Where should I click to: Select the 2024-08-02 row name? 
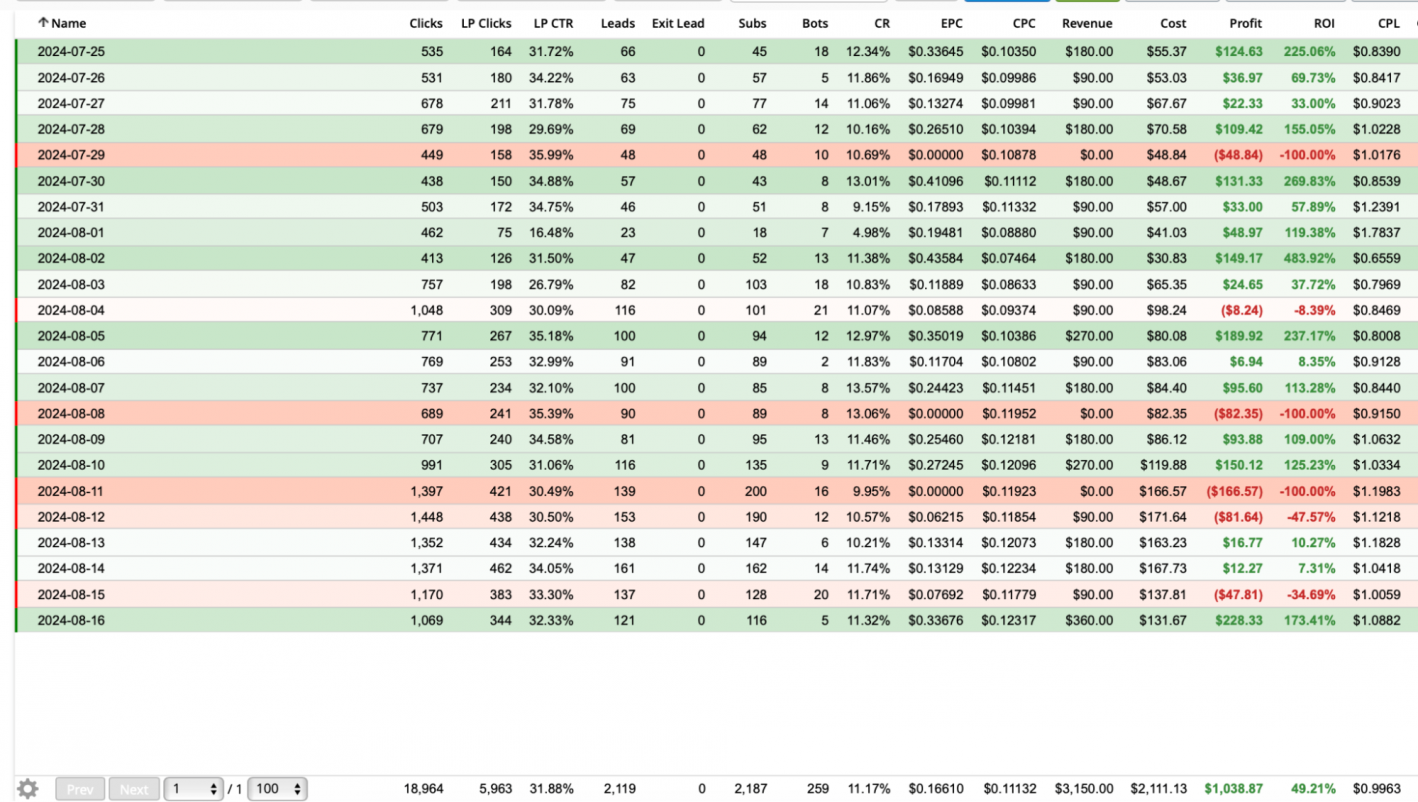[x=71, y=258]
